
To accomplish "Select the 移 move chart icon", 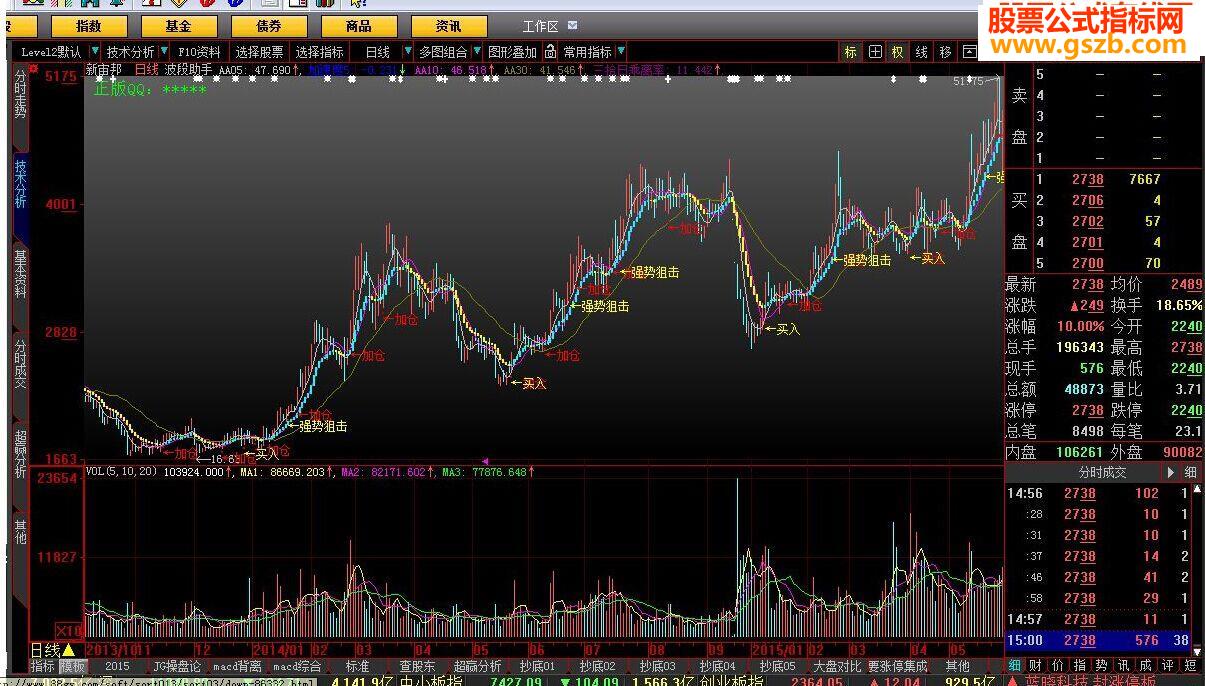I will click(946, 52).
